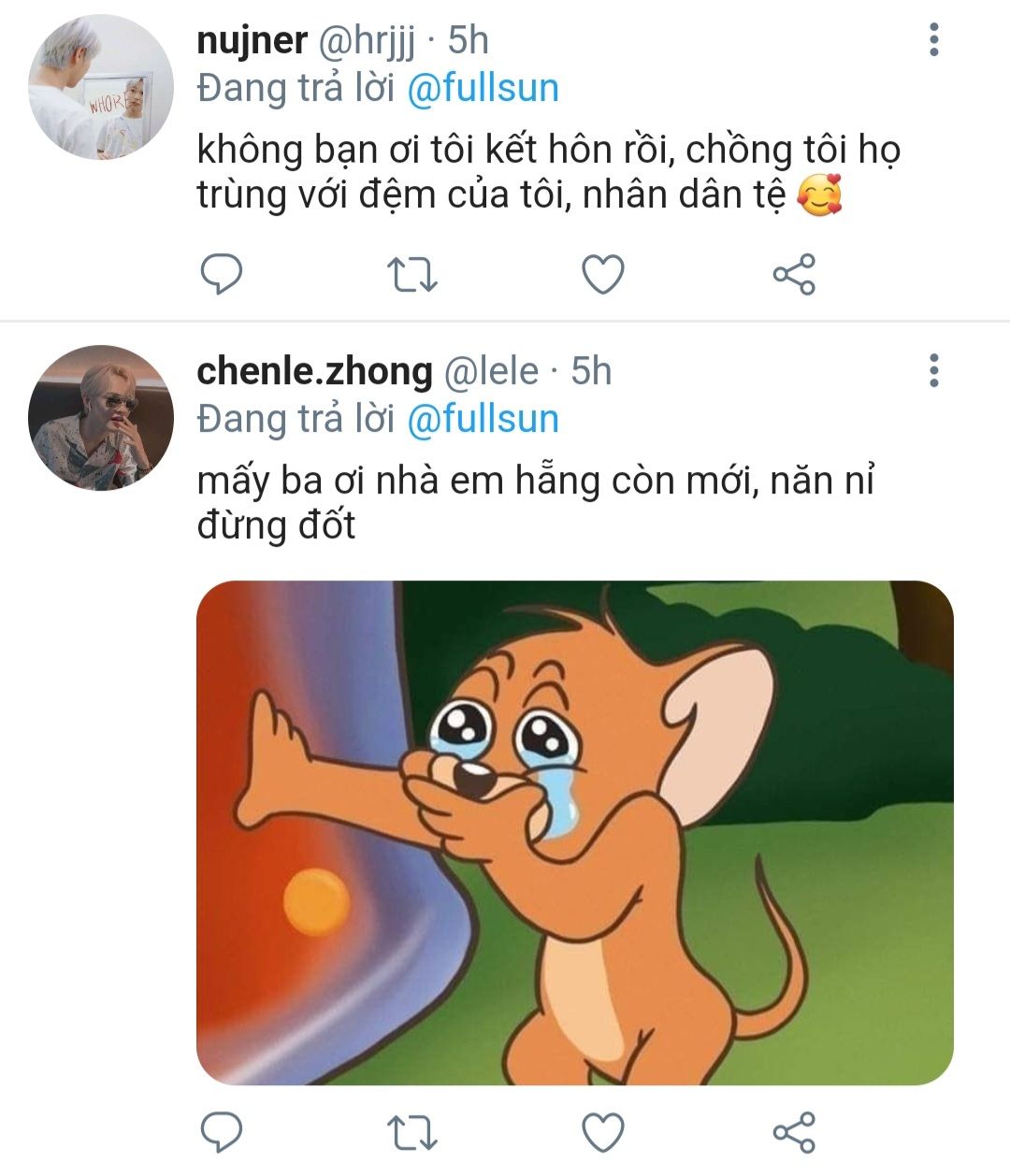Open more options for chenle.zhong's tweet
This screenshot has width=1010, height=1176.
[933, 371]
